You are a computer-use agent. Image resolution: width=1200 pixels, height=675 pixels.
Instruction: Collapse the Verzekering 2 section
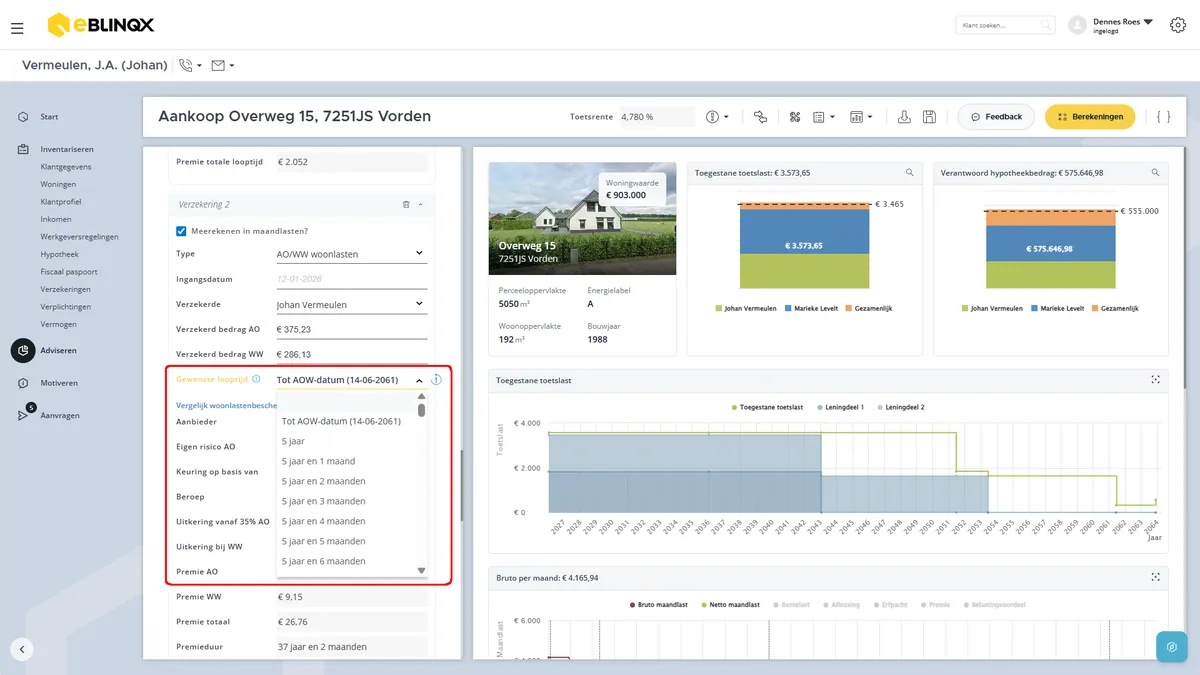[x=420, y=204]
